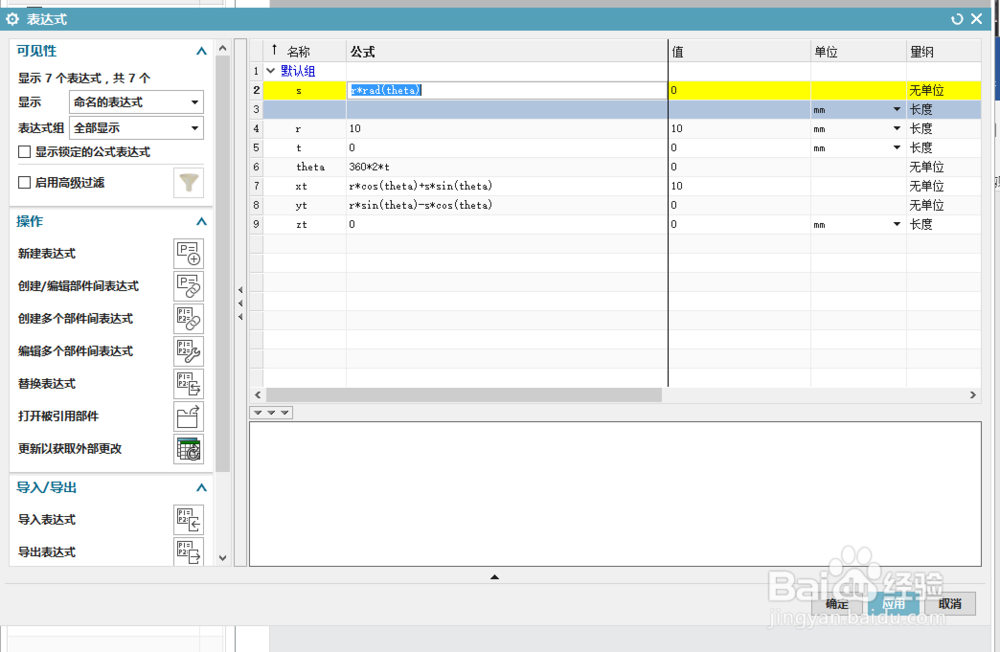The image size is (1000, 652).
Task: Click the 量纲 column header
Action: click(x=944, y=52)
